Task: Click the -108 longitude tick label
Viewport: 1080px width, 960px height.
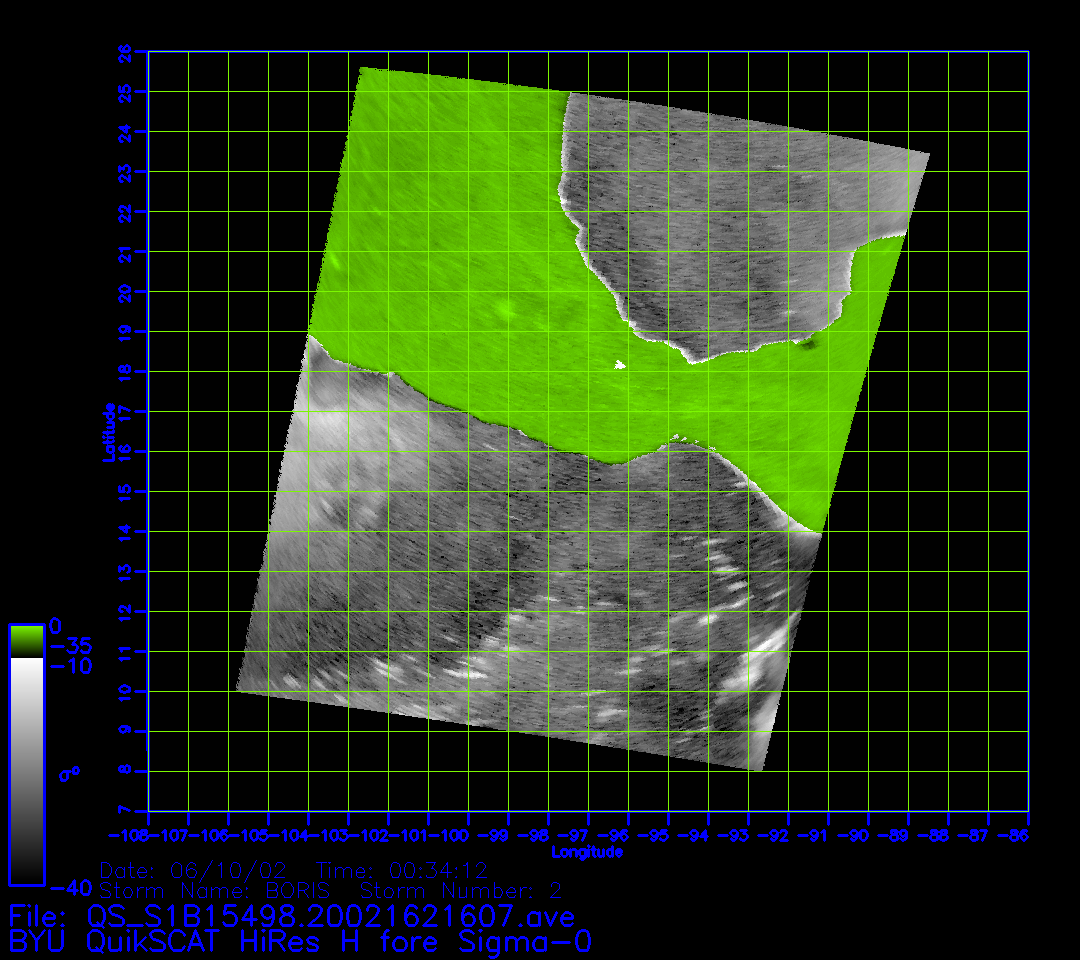Action: [128, 835]
